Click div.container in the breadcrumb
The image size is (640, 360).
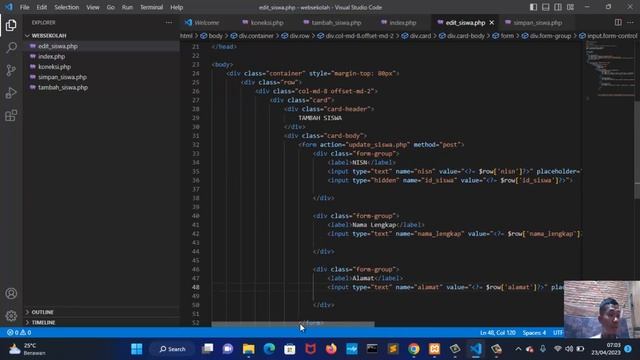click(252, 36)
